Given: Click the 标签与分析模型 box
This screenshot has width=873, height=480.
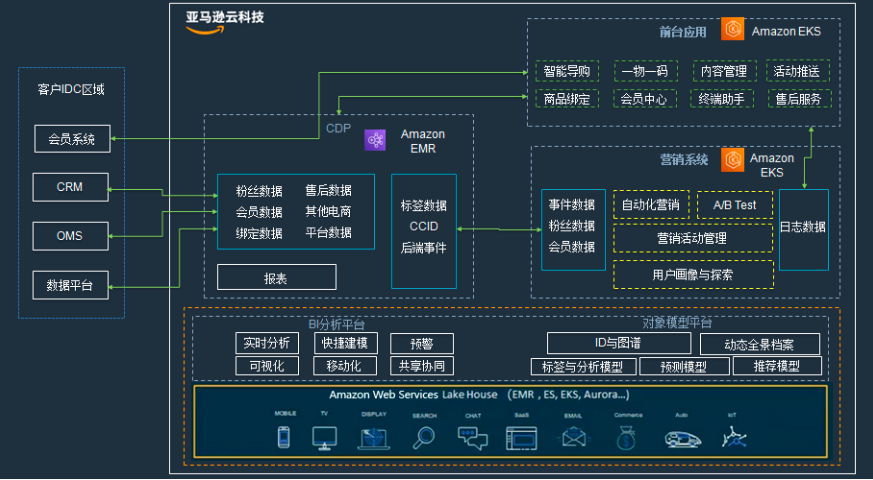Looking at the screenshot, I should tap(584, 366).
